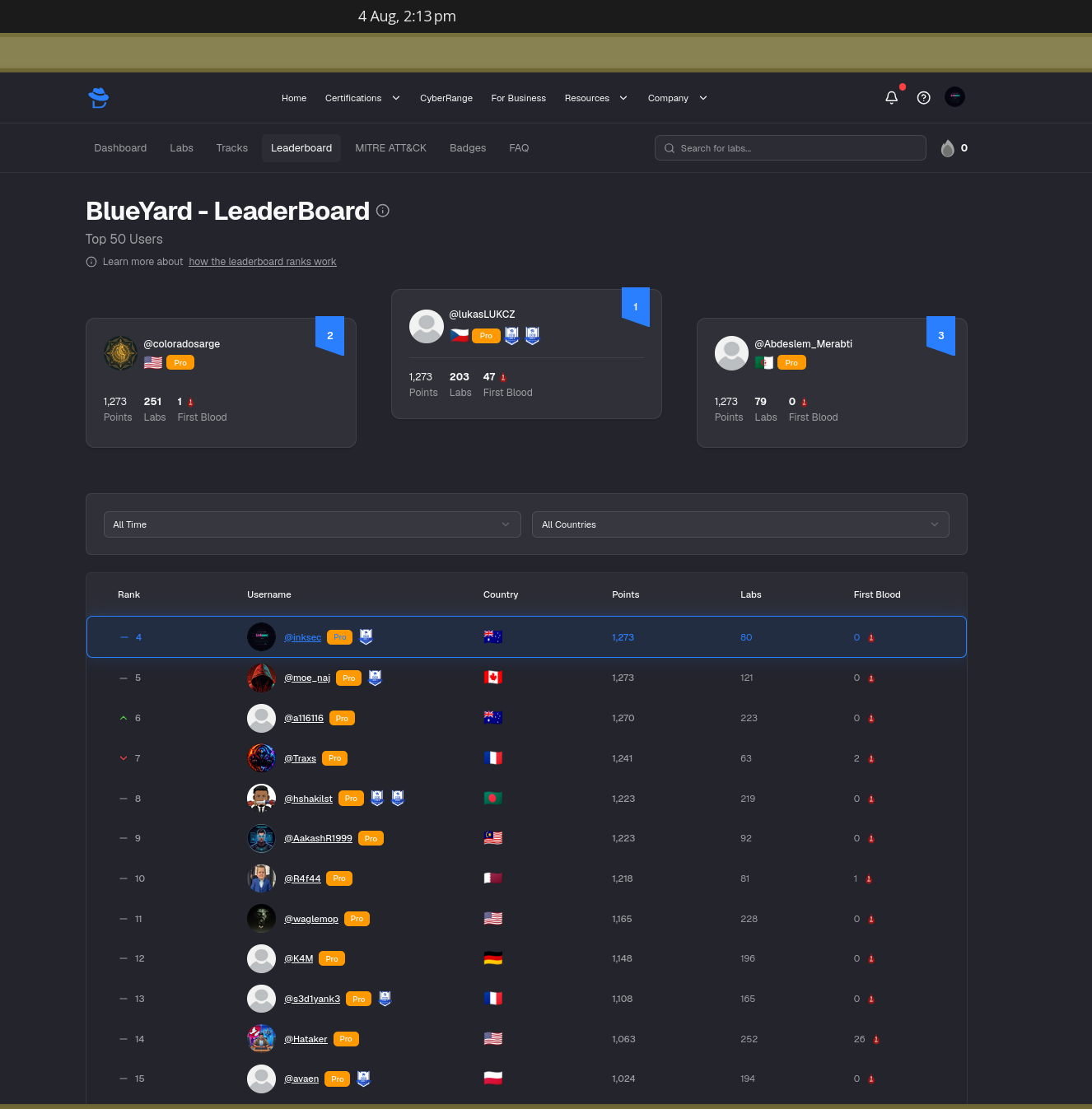Click the certification badge next to @avaen
This screenshot has height=1109, width=1092.
(364, 1079)
